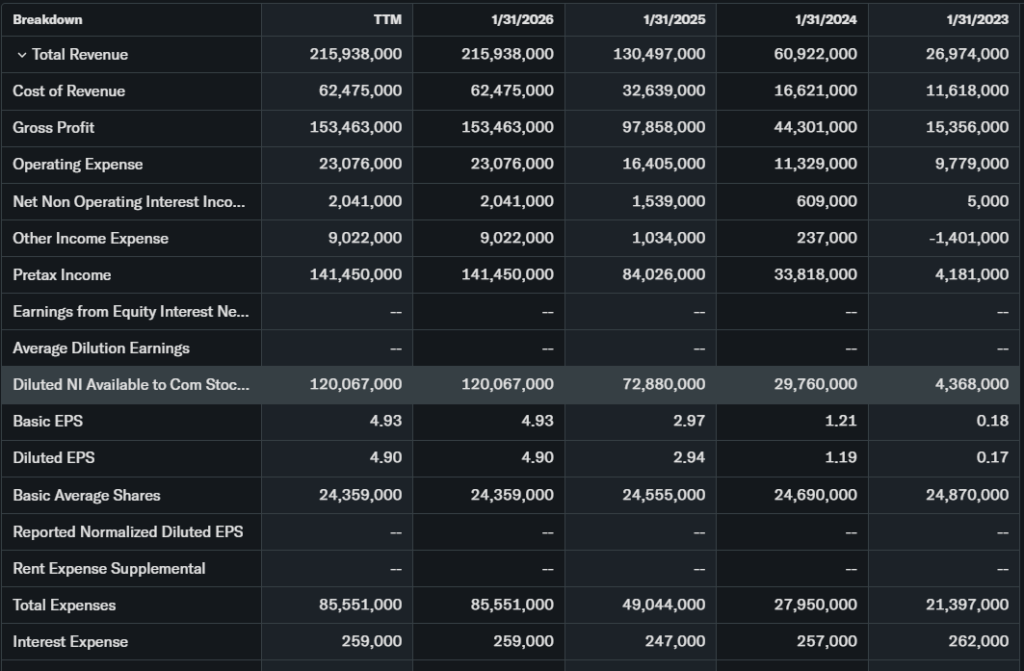The image size is (1024, 671).
Task: Click the truncated Net Non Operating Interest row
Action: 128,202
